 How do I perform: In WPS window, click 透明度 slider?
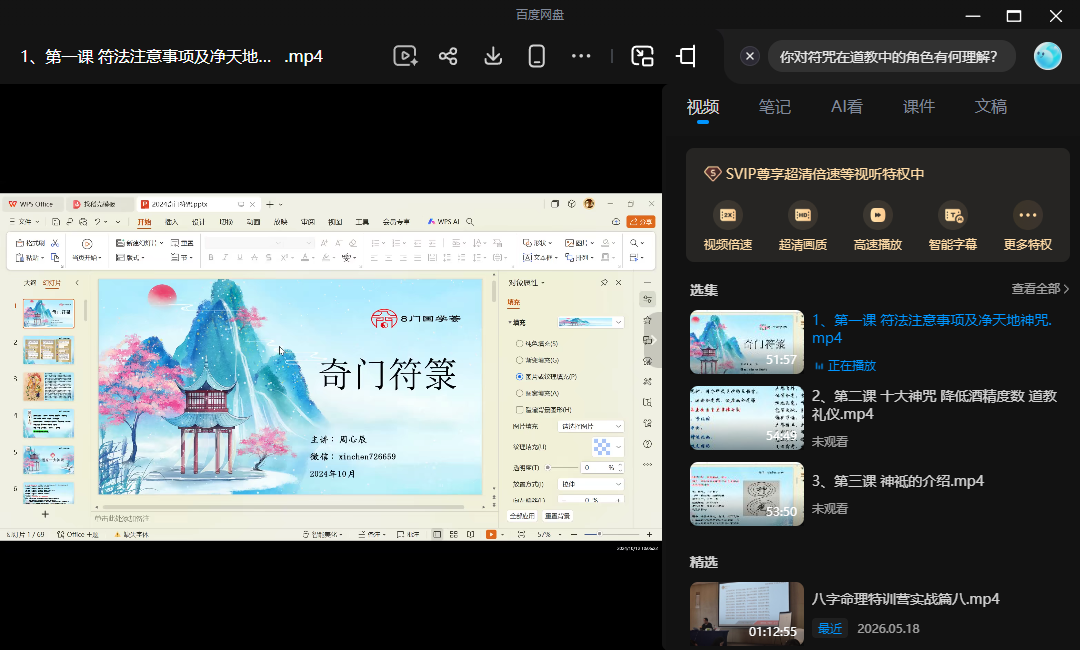pos(560,468)
